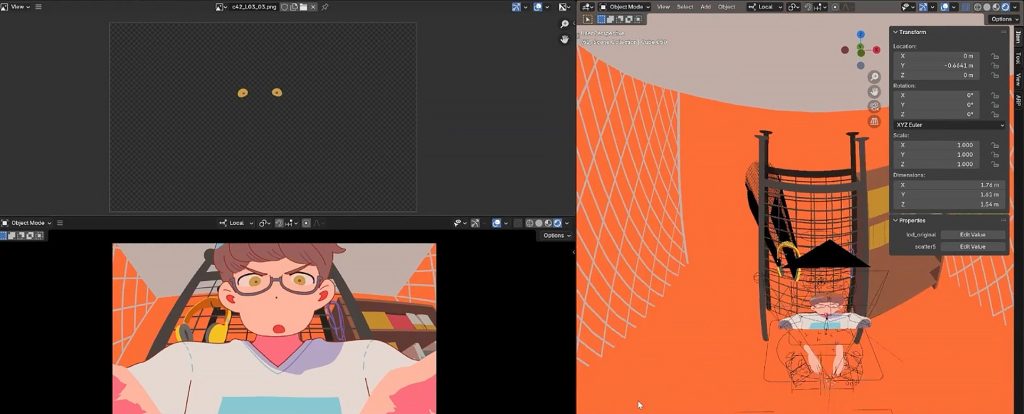Open Object Mode dropdown in right viewport

(x=623, y=7)
